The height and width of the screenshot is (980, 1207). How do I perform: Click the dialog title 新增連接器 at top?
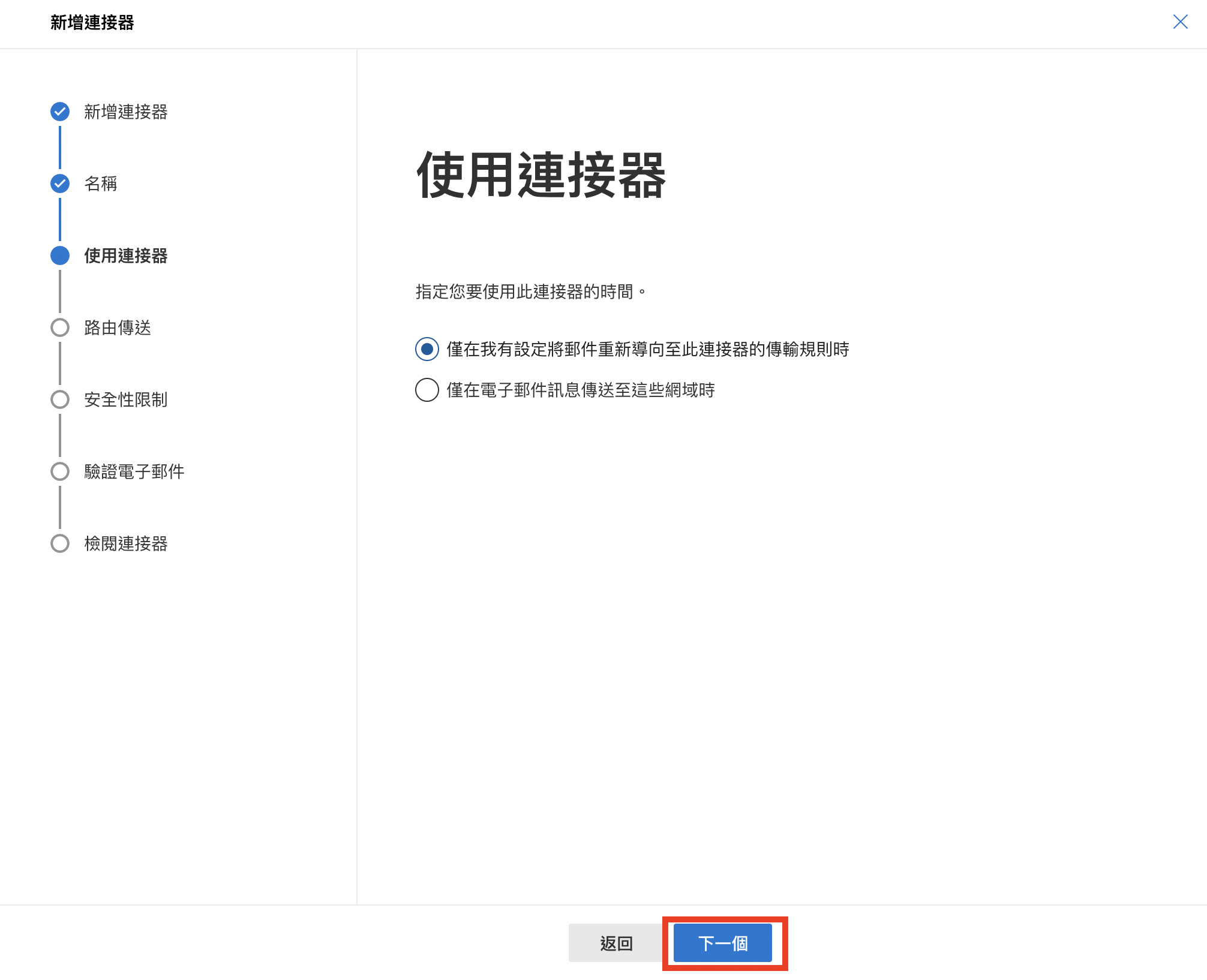[92, 23]
